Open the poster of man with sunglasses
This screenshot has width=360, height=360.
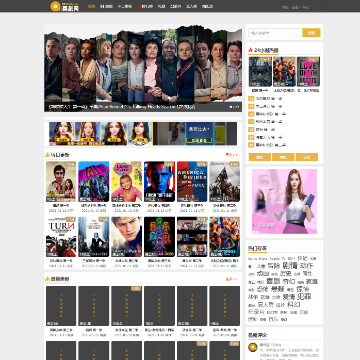click(x=61, y=182)
